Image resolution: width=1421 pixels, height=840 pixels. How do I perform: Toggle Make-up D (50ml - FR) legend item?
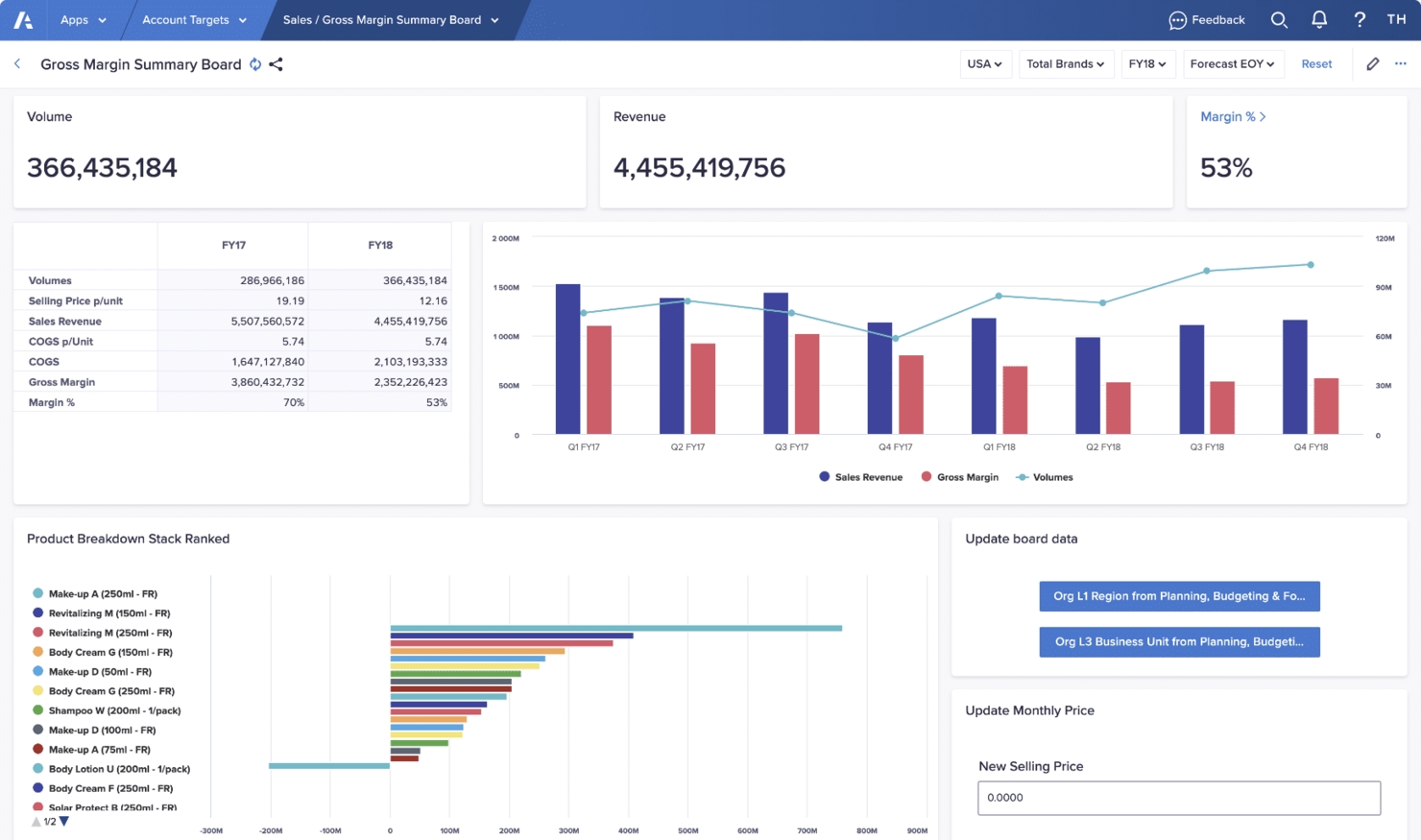click(92, 672)
